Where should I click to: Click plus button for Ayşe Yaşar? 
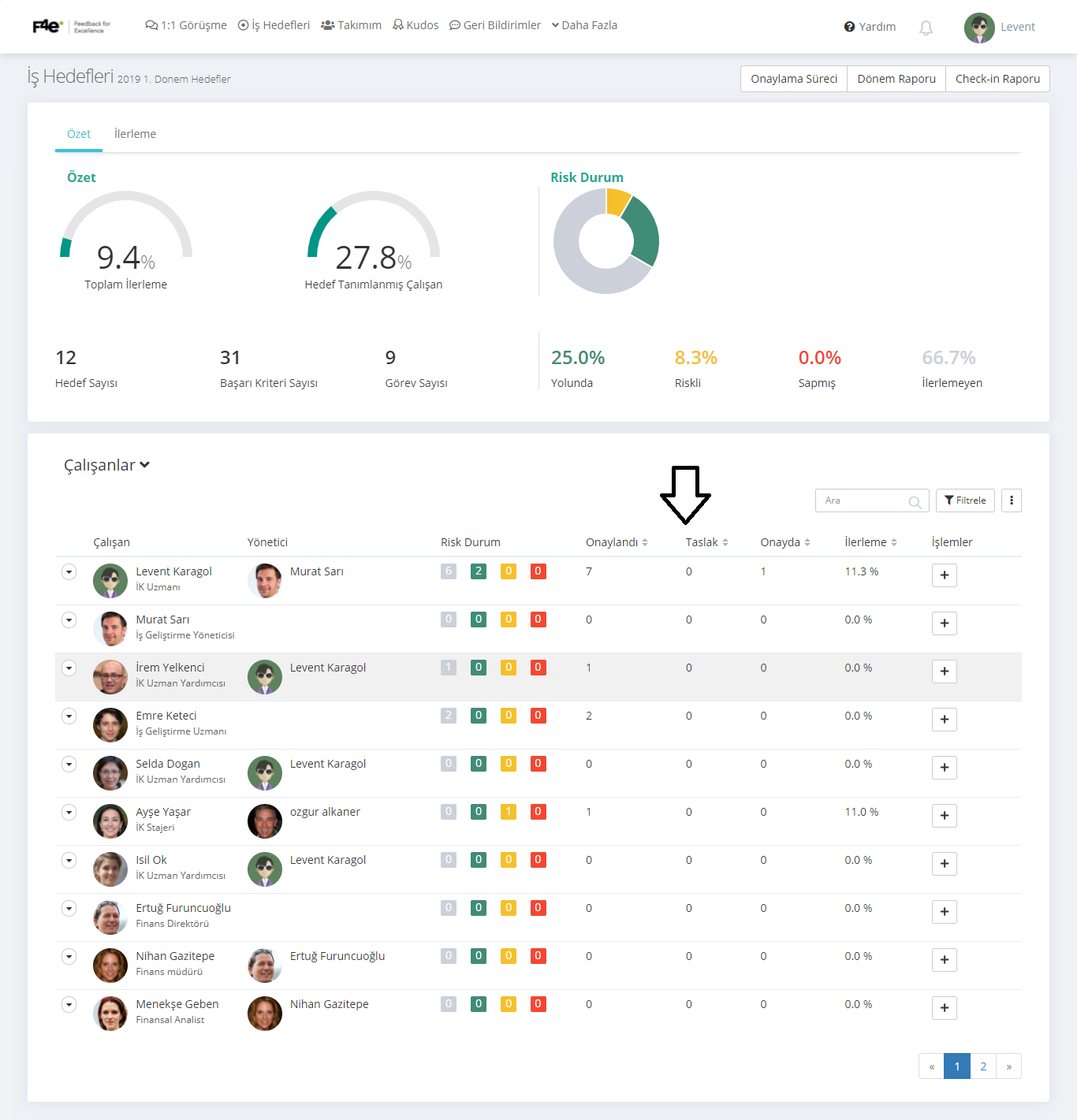945,816
